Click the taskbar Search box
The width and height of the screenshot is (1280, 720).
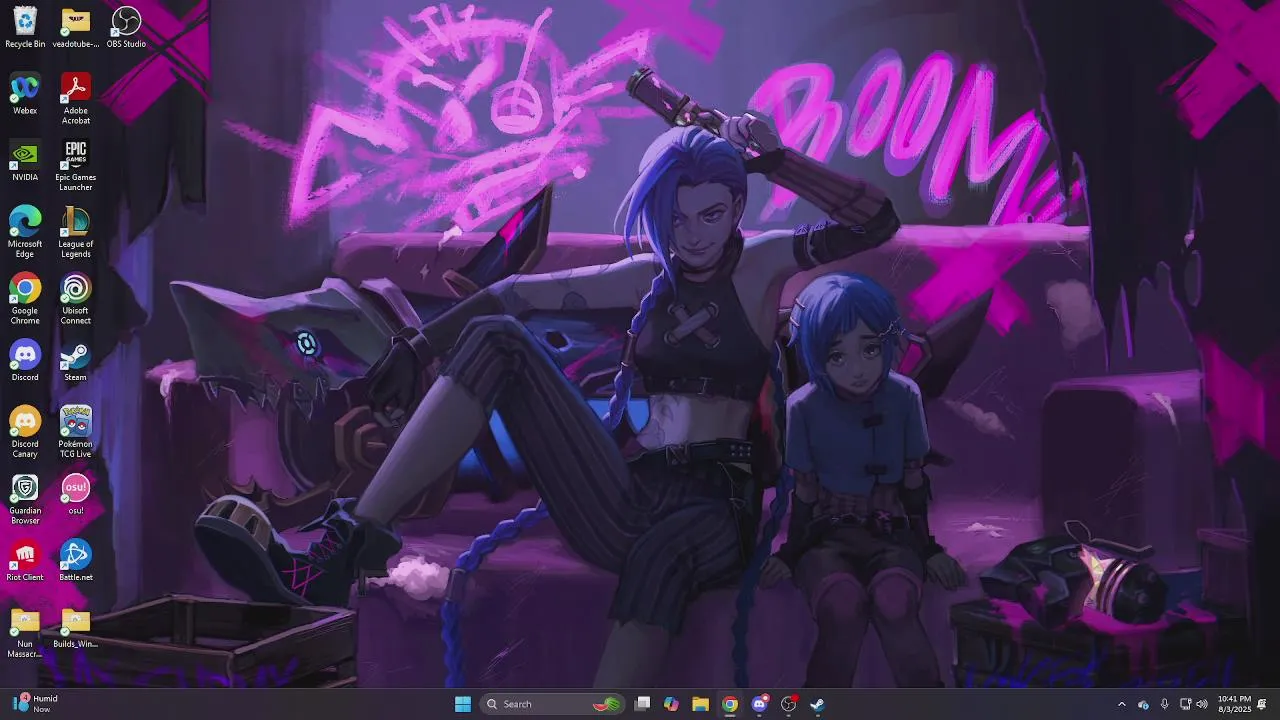tap(553, 704)
